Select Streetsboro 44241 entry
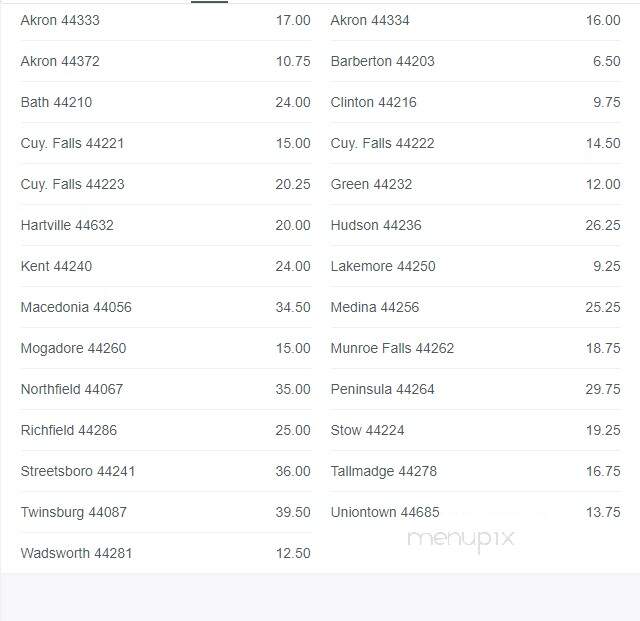 166,471
